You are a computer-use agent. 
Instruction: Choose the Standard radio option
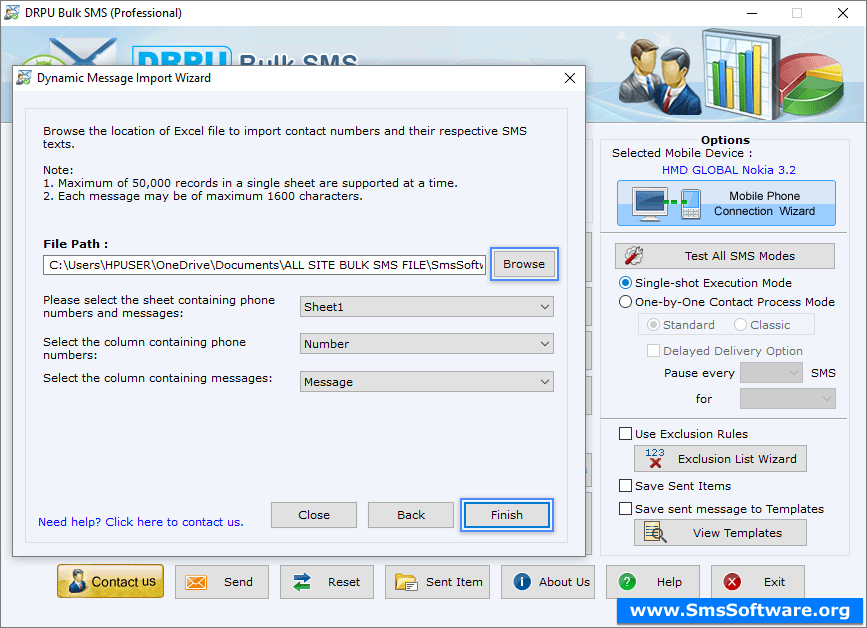pyautogui.click(x=653, y=325)
